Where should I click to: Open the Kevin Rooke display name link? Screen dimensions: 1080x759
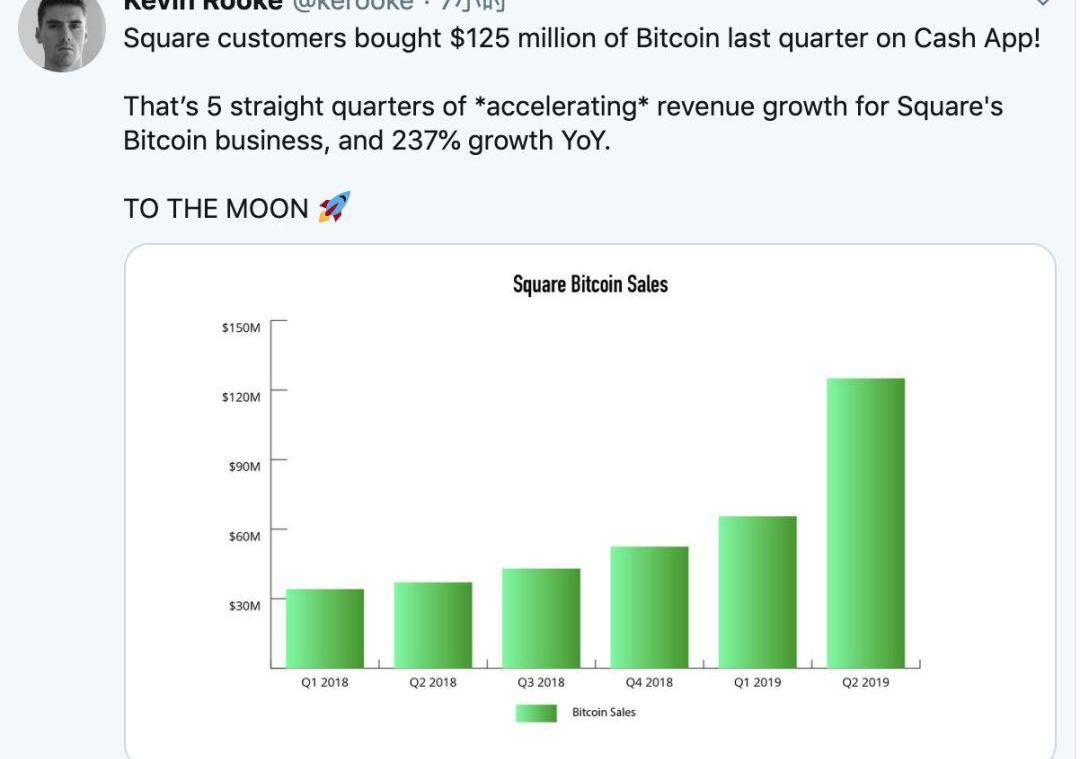pyautogui.click(x=202, y=4)
